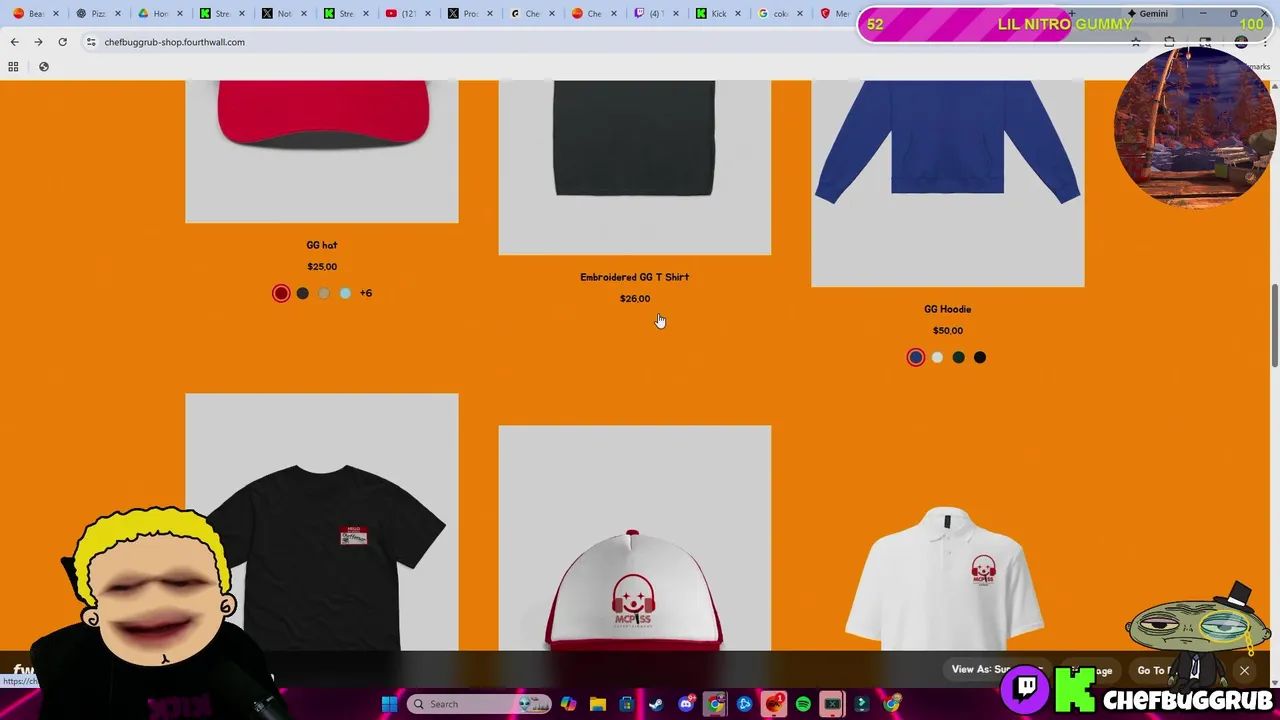The width and height of the screenshot is (1280, 720).
Task: Open Discord from the taskbar
Action: click(x=686, y=704)
